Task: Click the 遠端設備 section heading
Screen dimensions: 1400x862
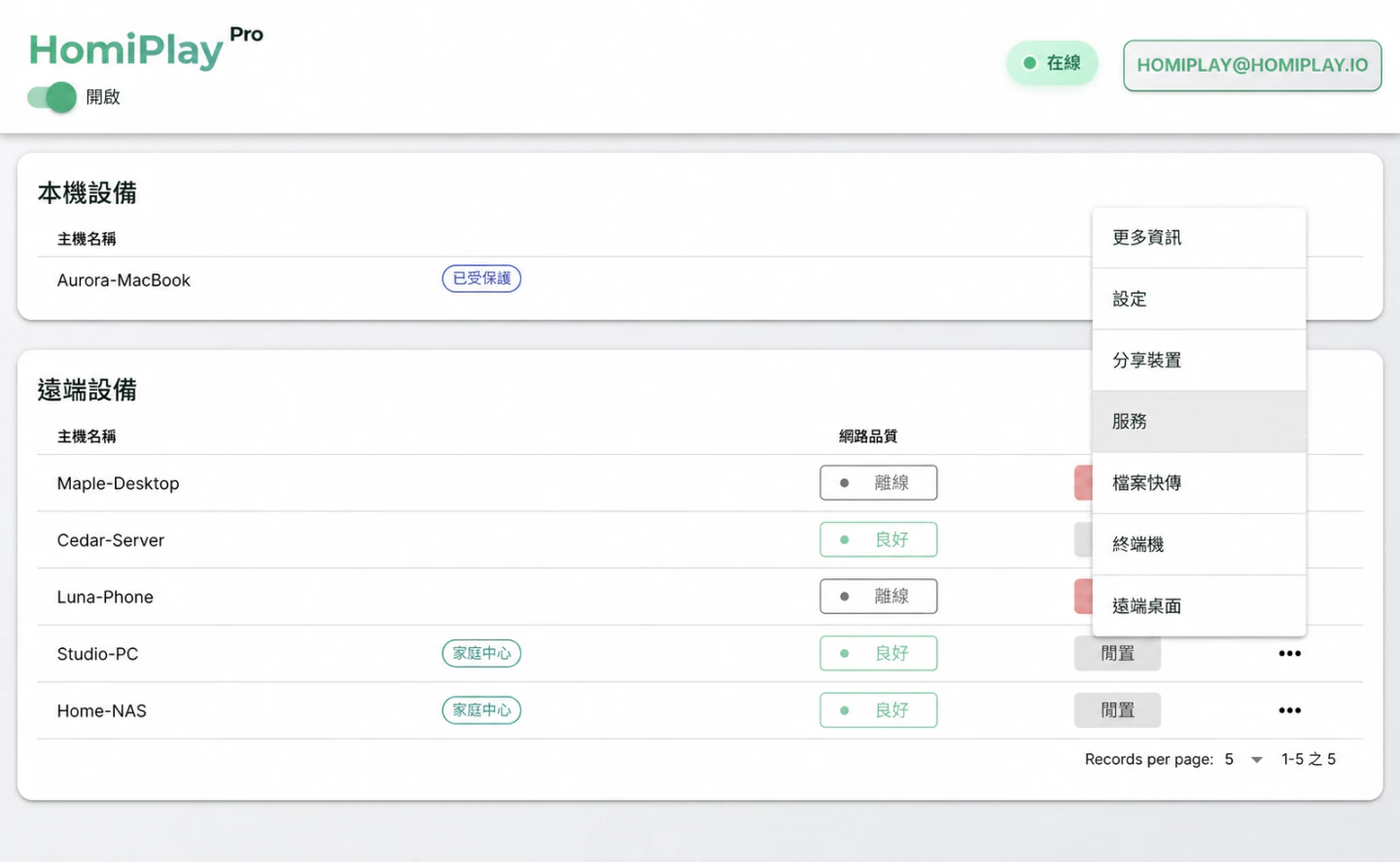Action: click(87, 390)
